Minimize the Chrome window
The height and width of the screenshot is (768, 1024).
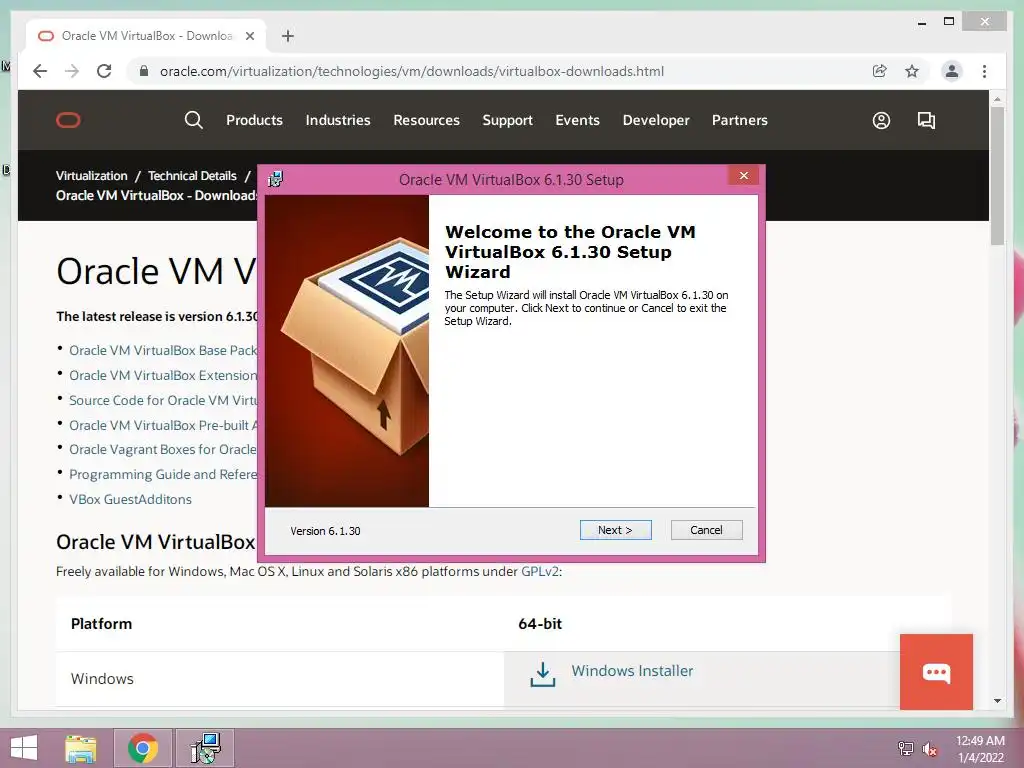921,22
